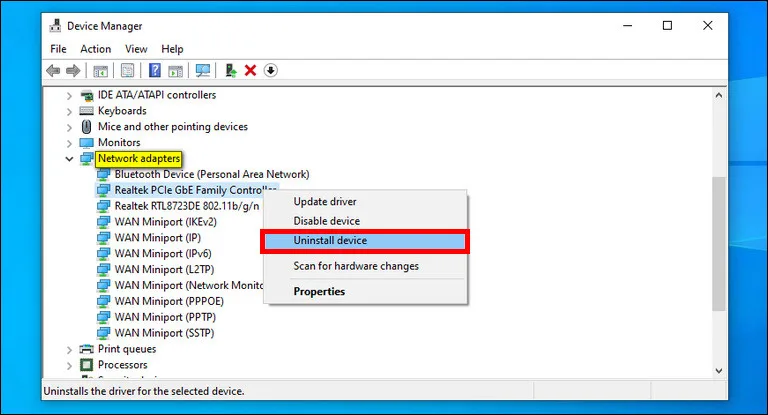Collapse the Network adapters node
Image resolution: width=768 pixels, height=415 pixels.
(x=69, y=159)
